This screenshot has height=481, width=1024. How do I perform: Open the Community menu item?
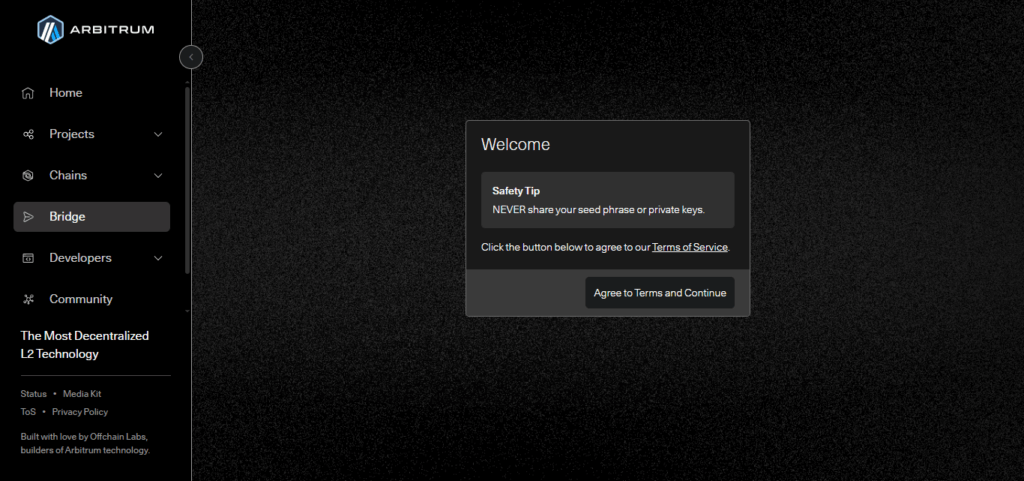click(80, 299)
